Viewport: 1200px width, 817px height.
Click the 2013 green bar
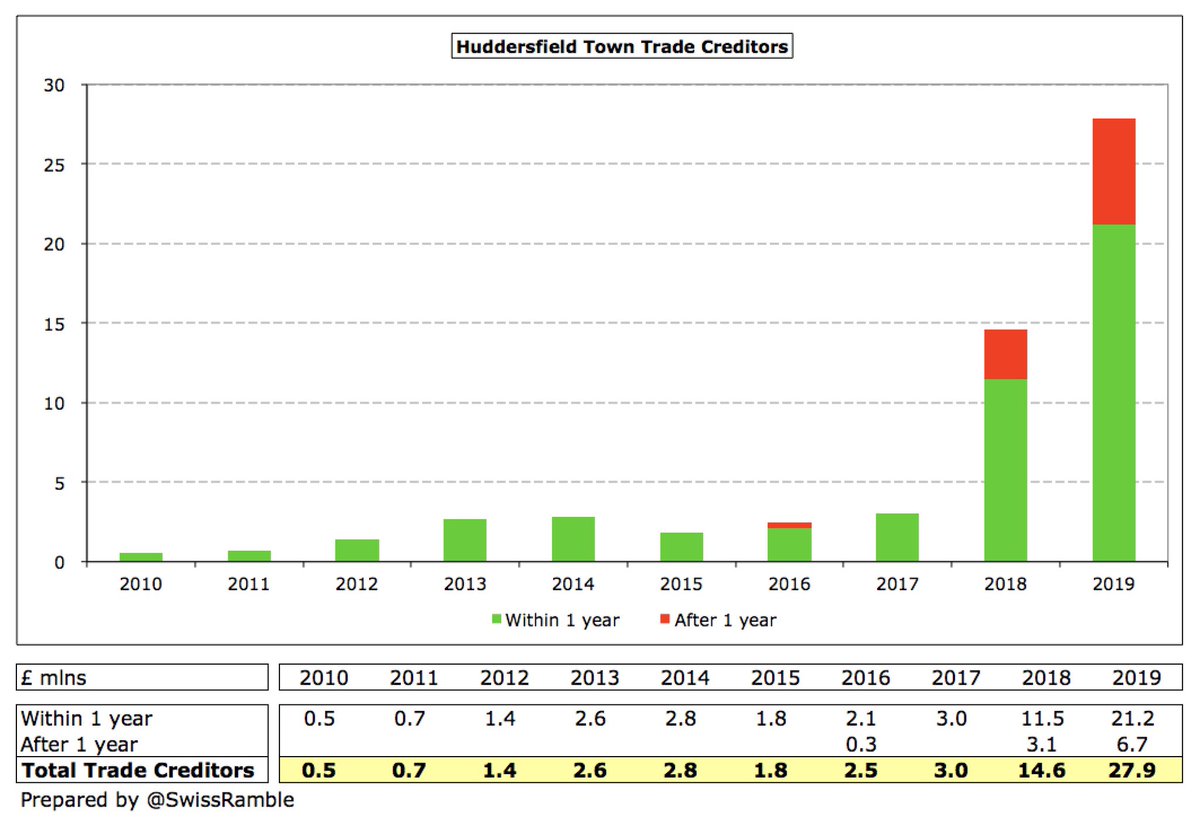tap(465, 541)
